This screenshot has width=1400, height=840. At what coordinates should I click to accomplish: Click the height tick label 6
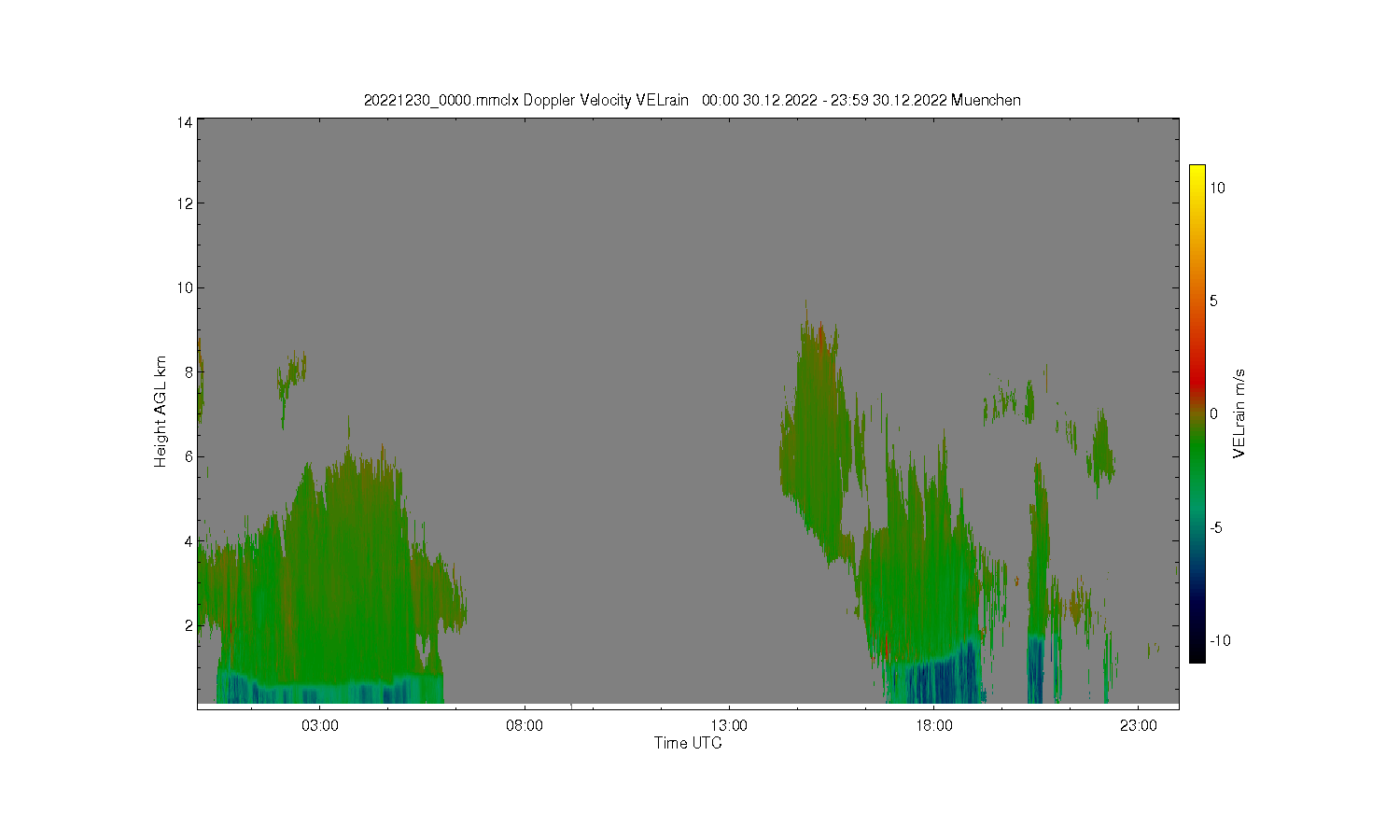189,456
